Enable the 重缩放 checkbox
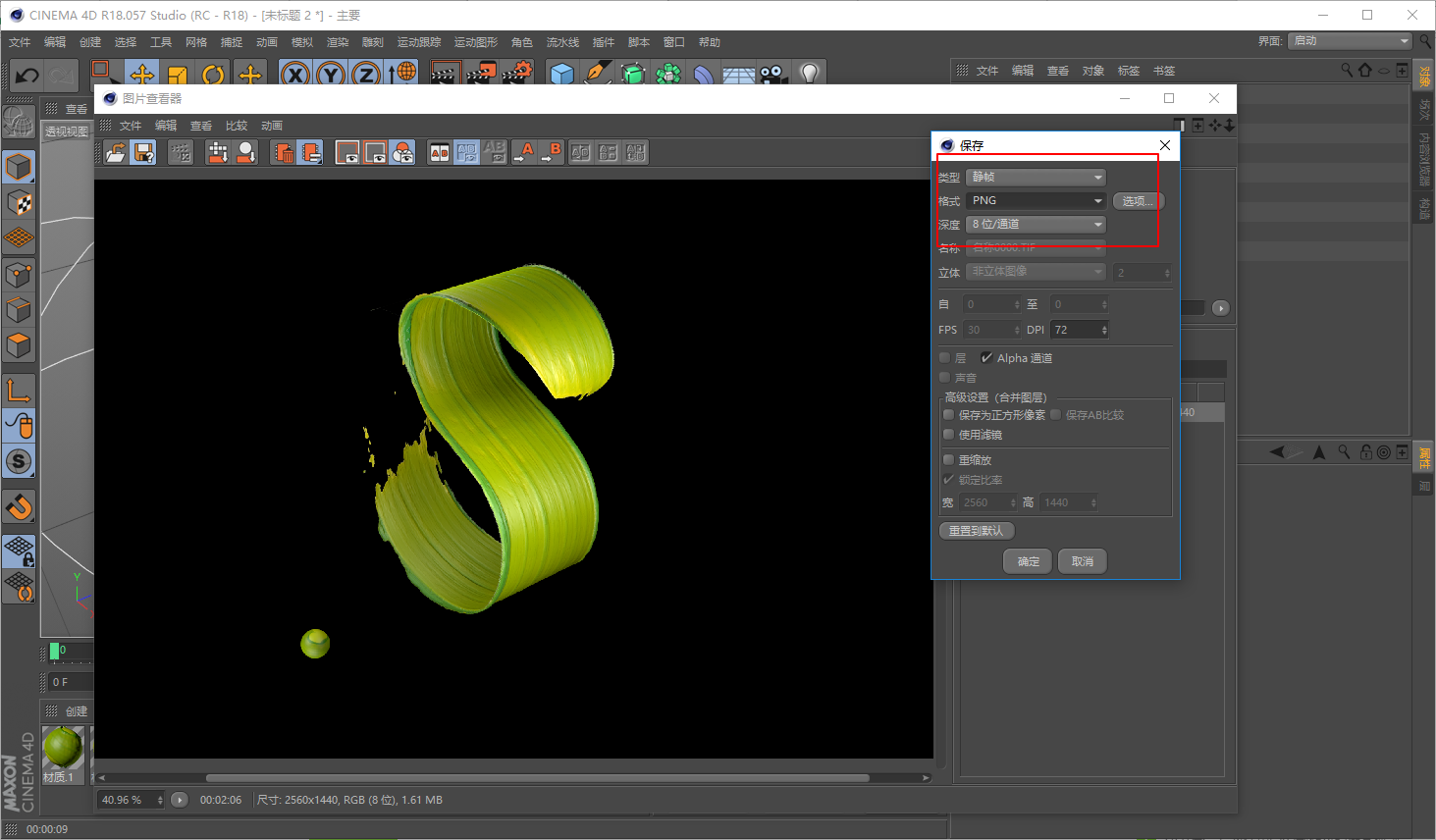 pyautogui.click(x=948, y=460)
